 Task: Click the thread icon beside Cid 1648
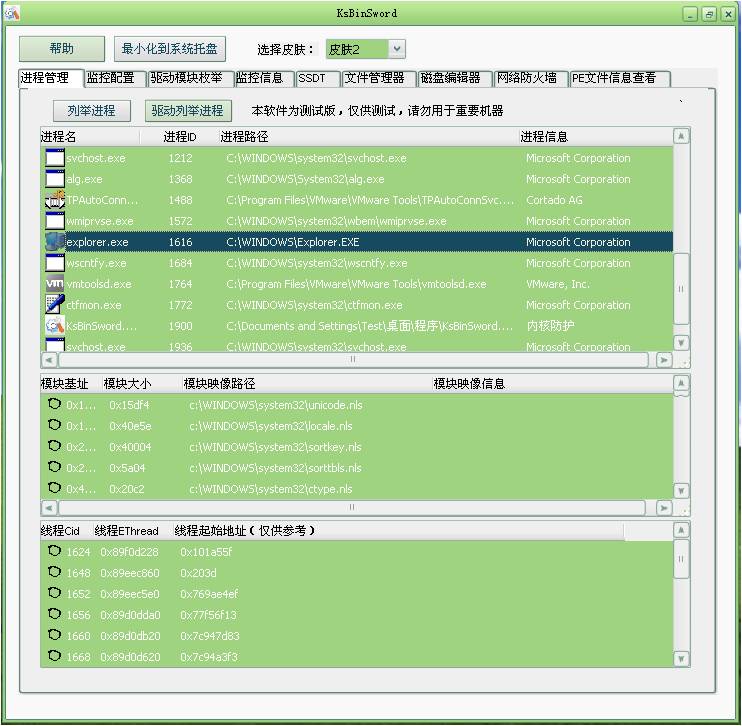[x=54, y=572]
